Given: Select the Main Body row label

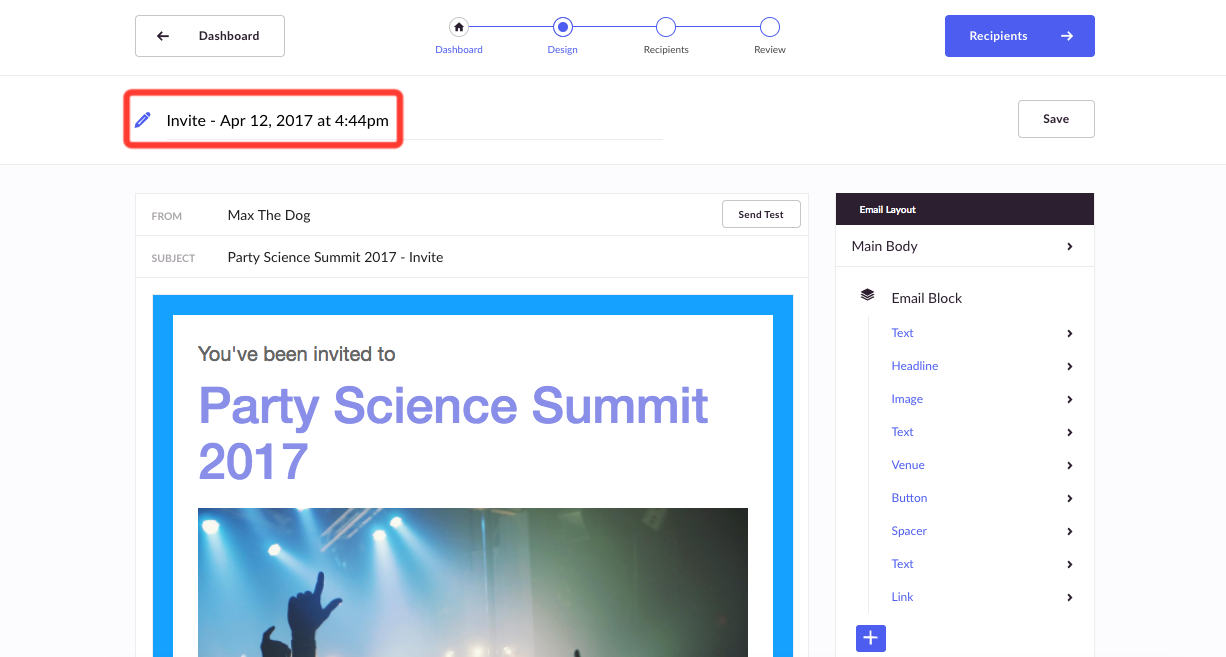Looking at the screenshot, I should [884, 246].
